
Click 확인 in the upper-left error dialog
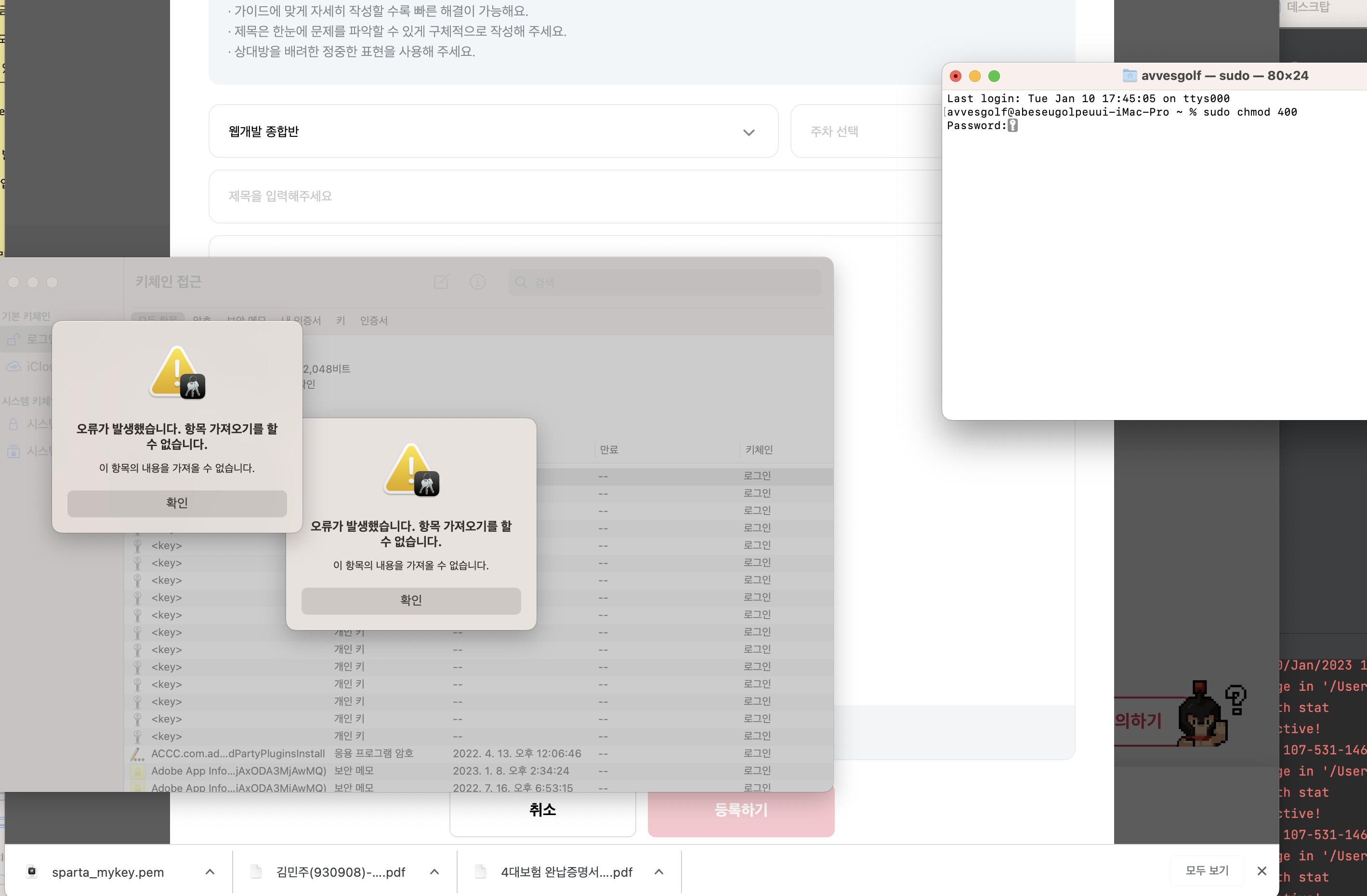pyautogui.click(x=177, y=503)
